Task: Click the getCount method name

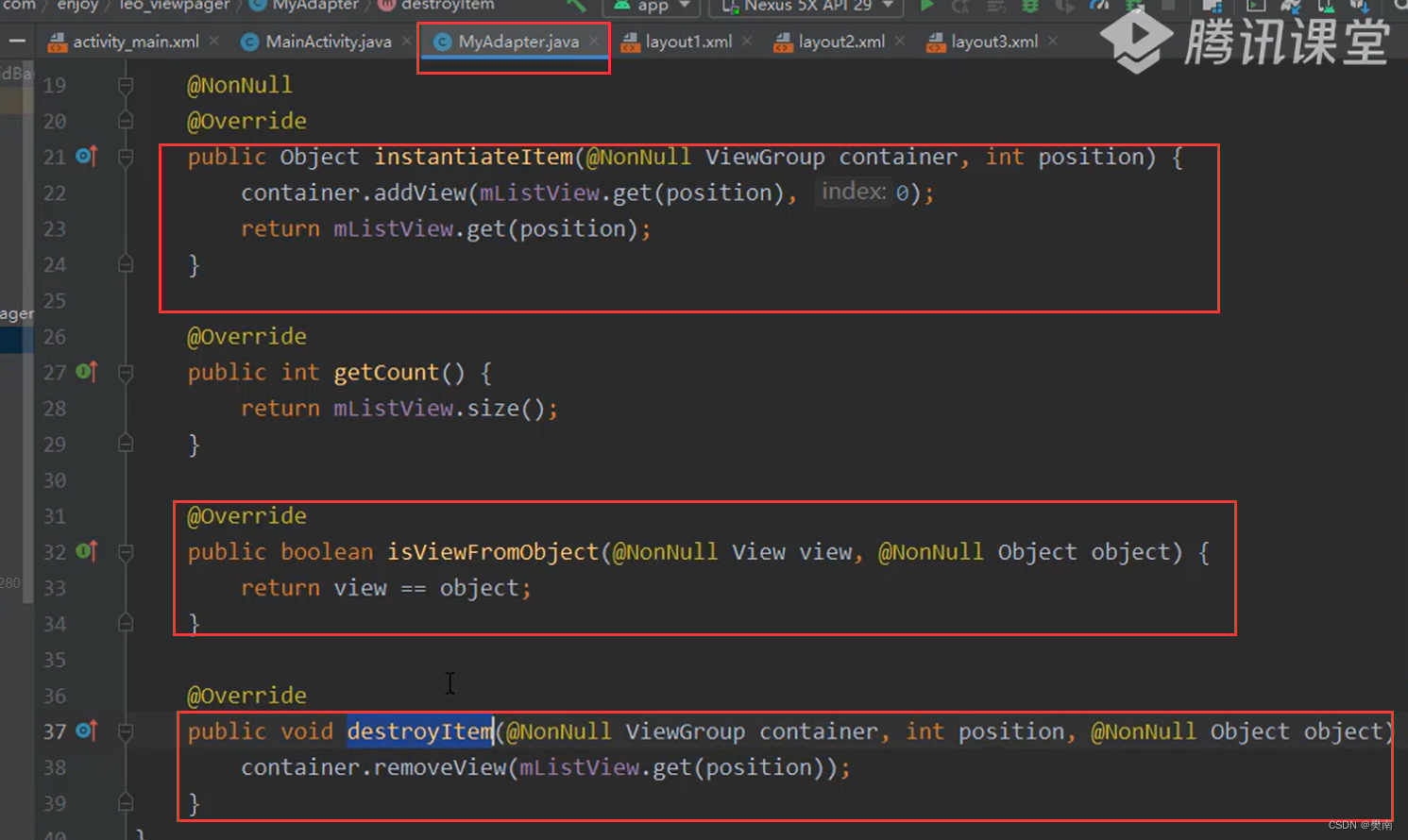Action: click(x=386, y=373)
